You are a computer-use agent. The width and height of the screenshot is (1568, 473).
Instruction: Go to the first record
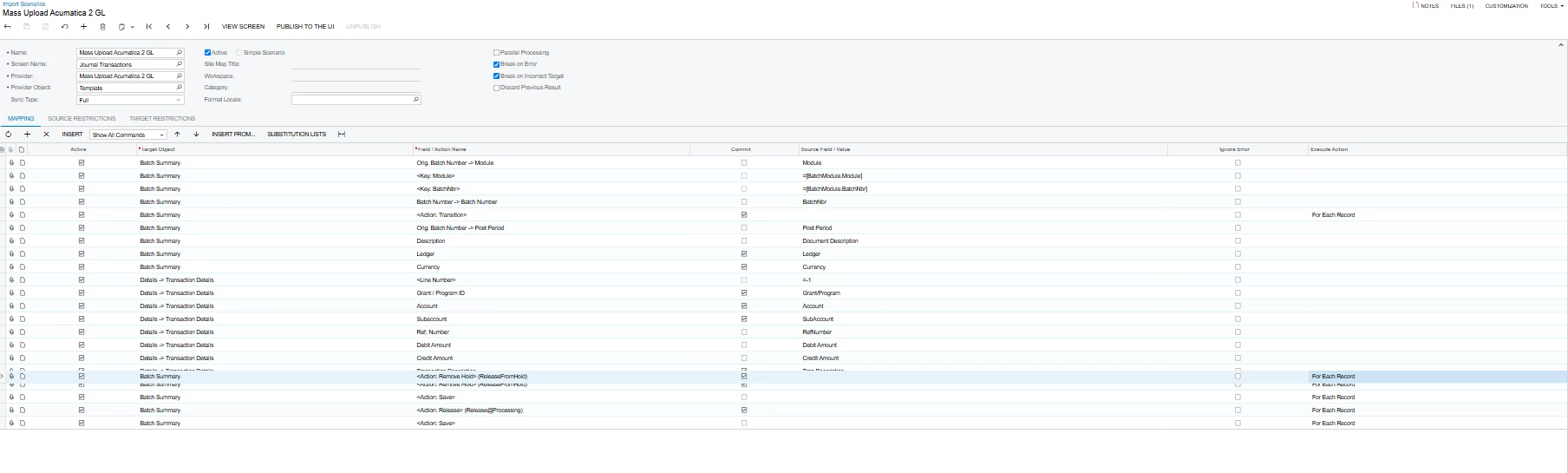point(149,27)
